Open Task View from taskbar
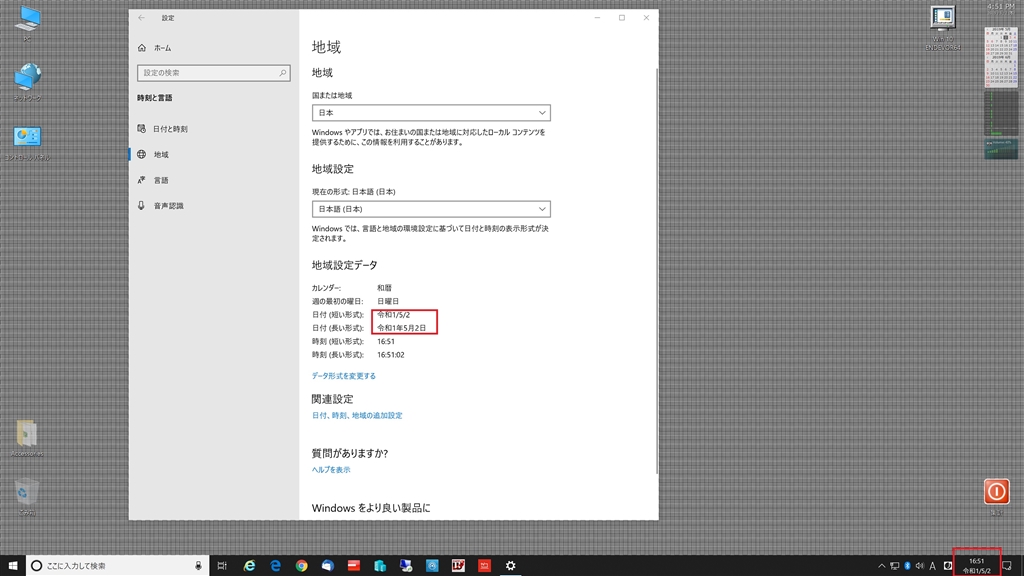The image size is (1024, 576). pyautogui.click(x=222, y=566)
